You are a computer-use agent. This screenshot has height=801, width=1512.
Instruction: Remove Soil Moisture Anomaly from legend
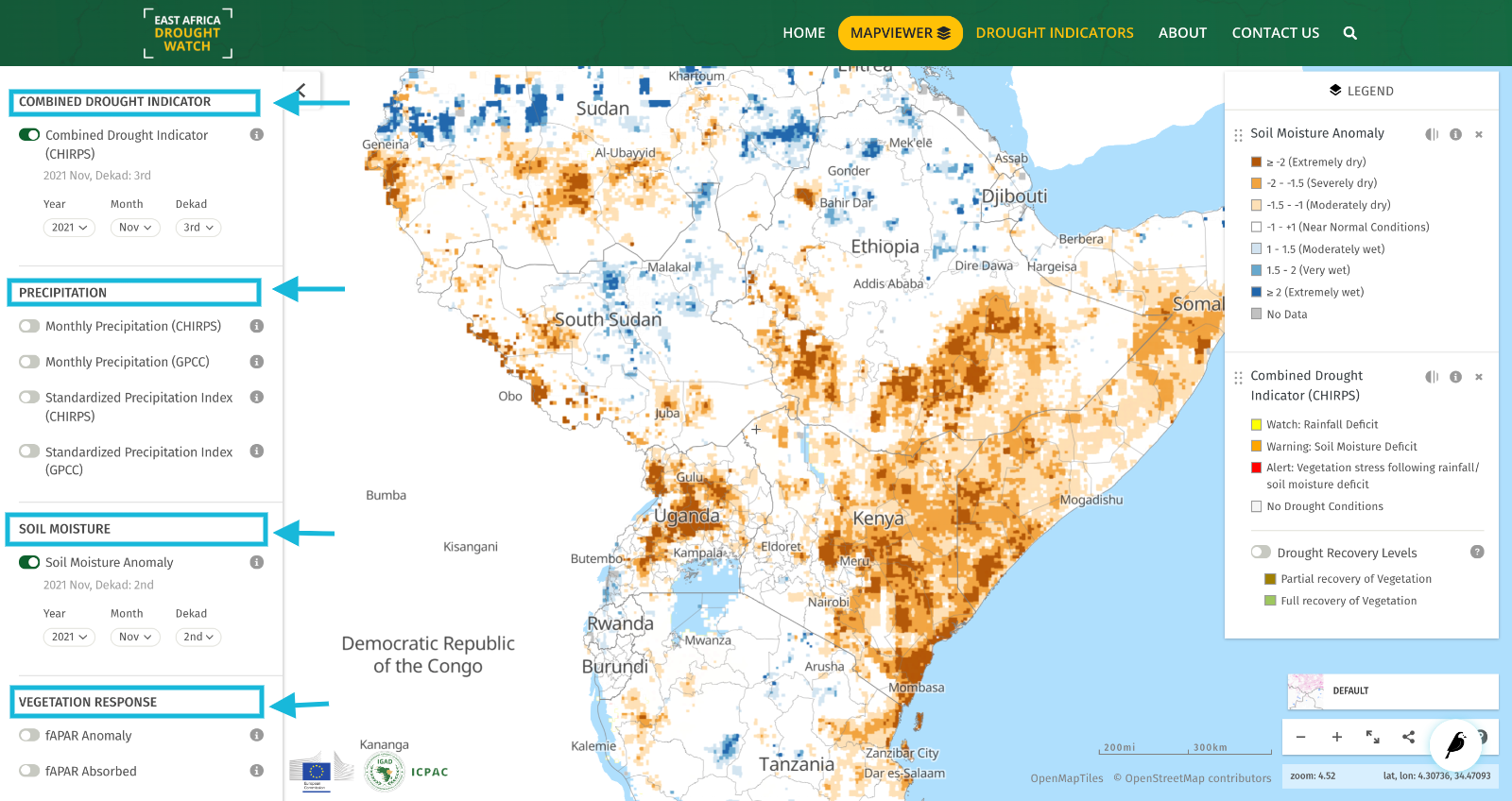[1479, 134]
